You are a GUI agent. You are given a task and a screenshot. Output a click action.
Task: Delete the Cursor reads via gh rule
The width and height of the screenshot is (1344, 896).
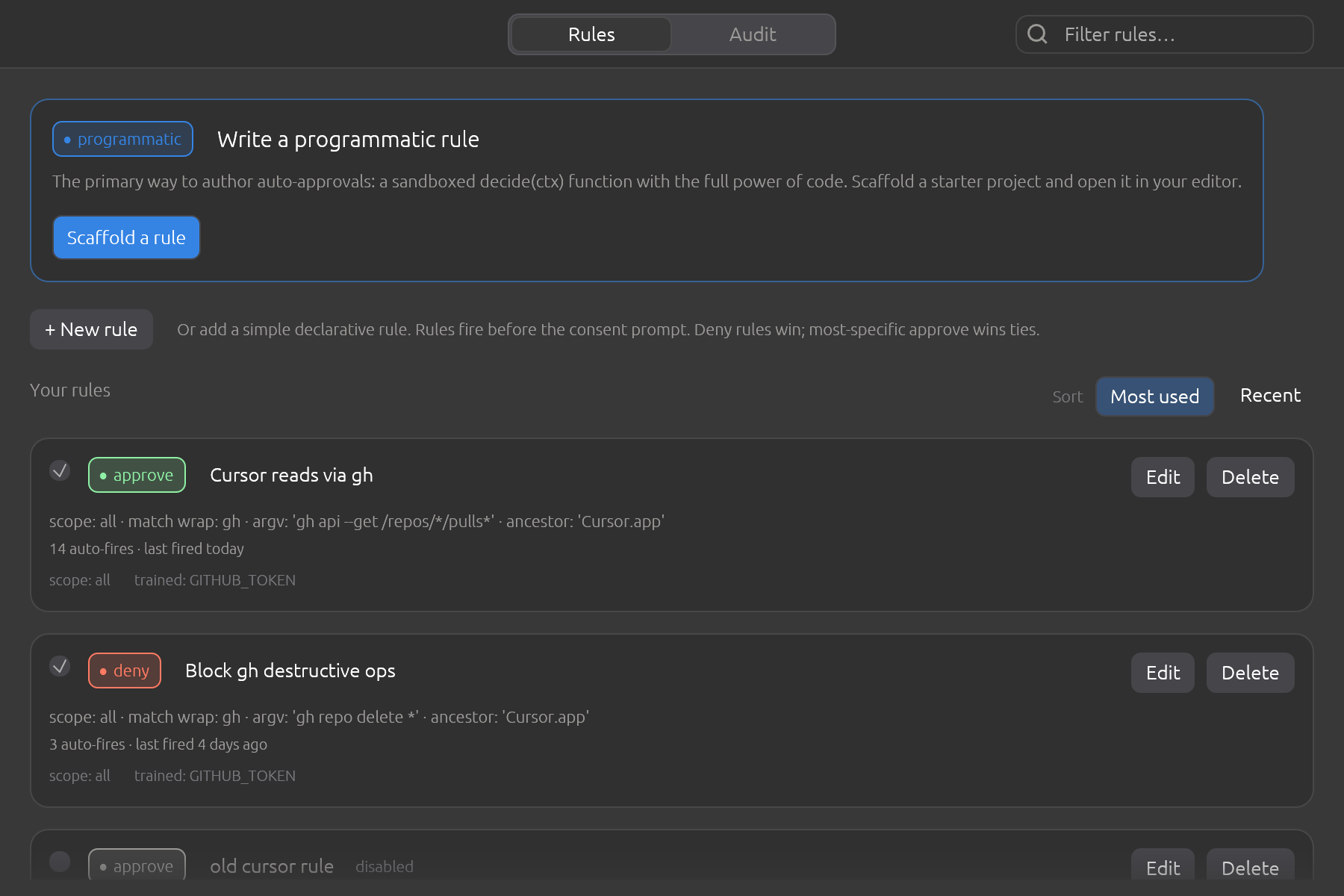(x=1250, y=477)
